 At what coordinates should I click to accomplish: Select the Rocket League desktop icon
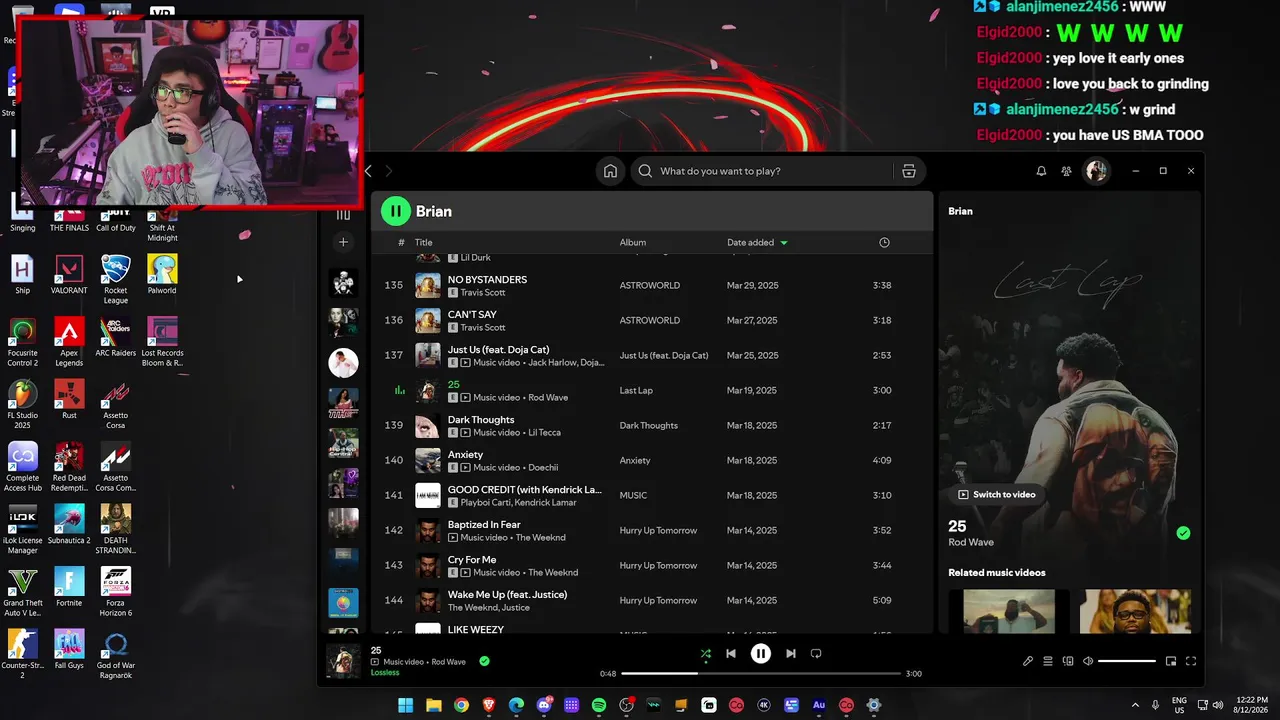pyautogui.click(x=116, y=278)
